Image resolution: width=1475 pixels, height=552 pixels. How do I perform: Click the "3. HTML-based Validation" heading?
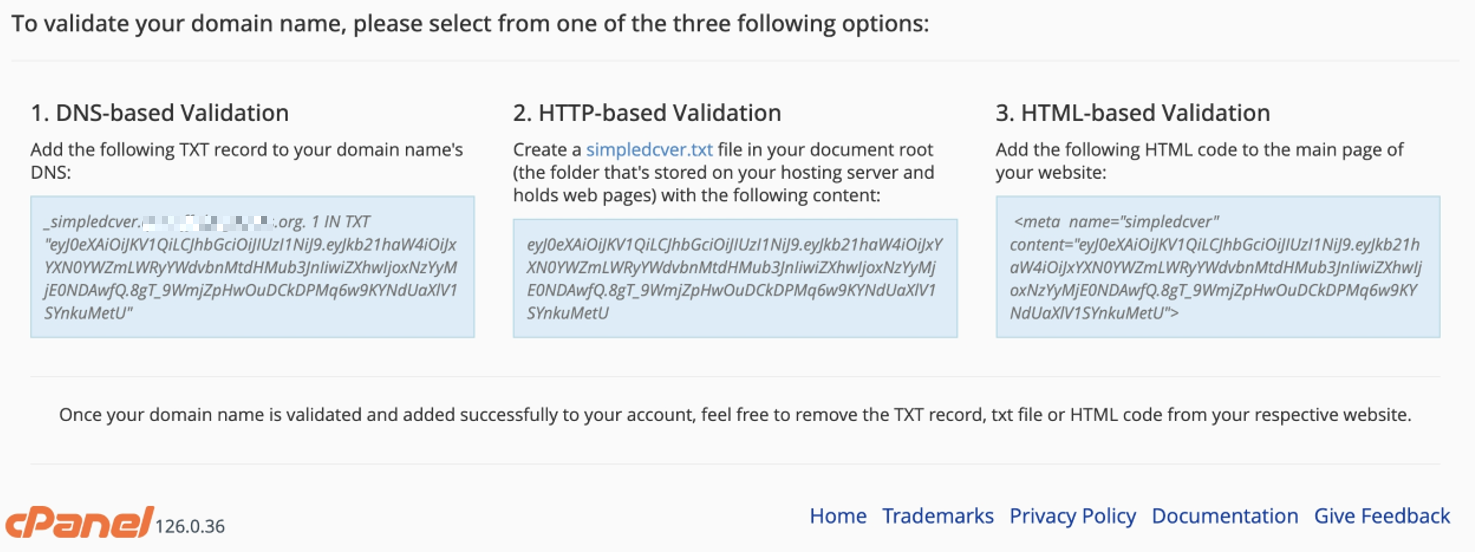coord(1132,113)
